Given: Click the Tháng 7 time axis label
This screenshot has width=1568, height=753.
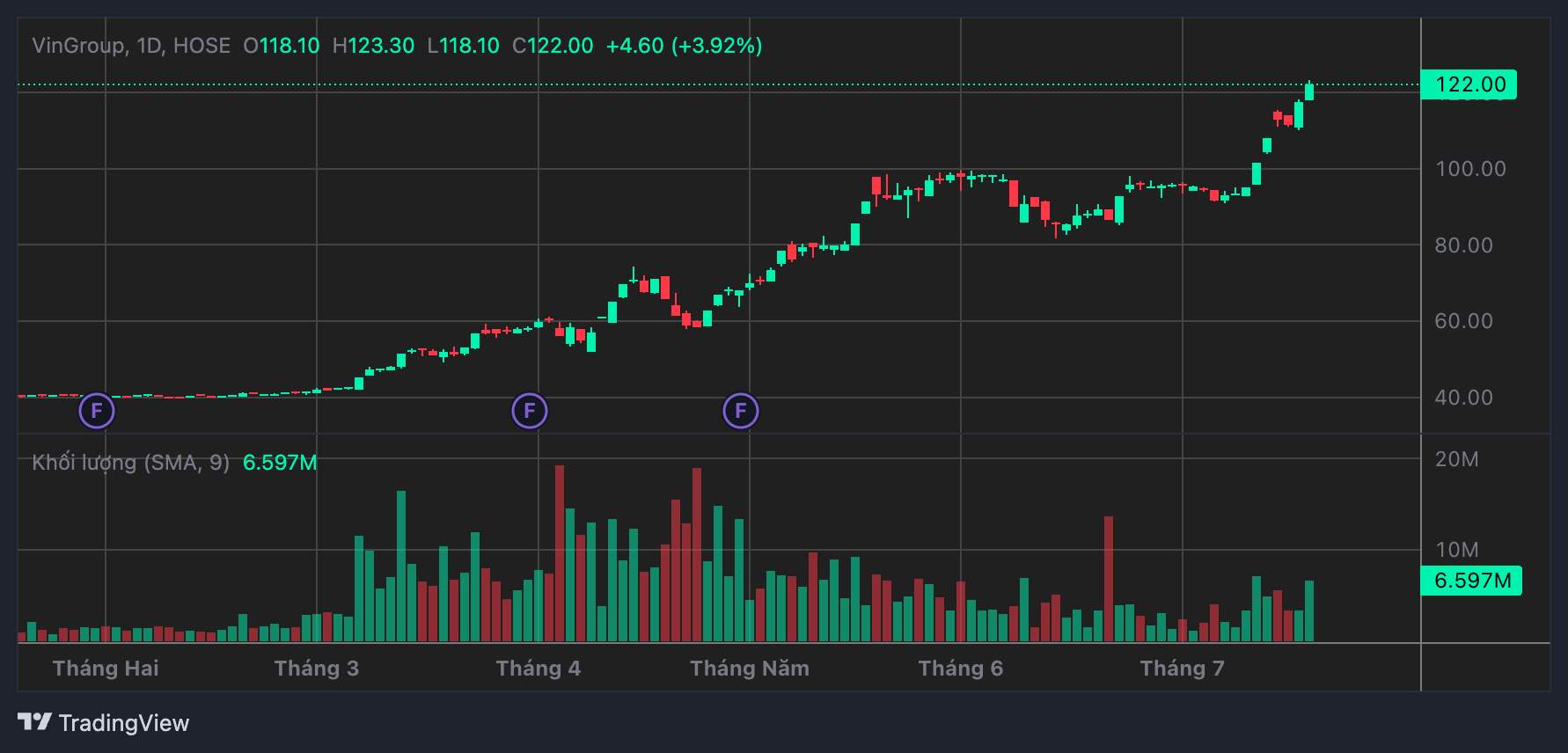Looking at the screenshot, I should 1182,669.
